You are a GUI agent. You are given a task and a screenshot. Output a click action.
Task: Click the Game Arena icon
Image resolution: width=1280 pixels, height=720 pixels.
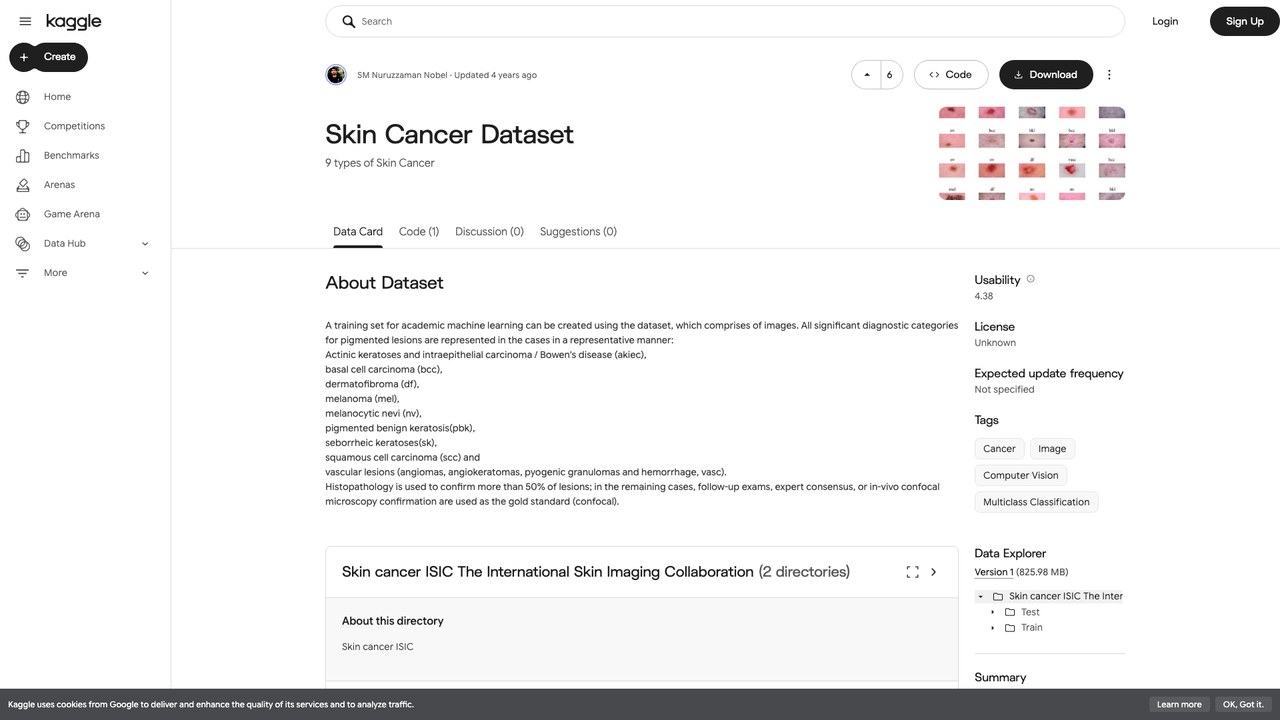[x=23, y=214]
